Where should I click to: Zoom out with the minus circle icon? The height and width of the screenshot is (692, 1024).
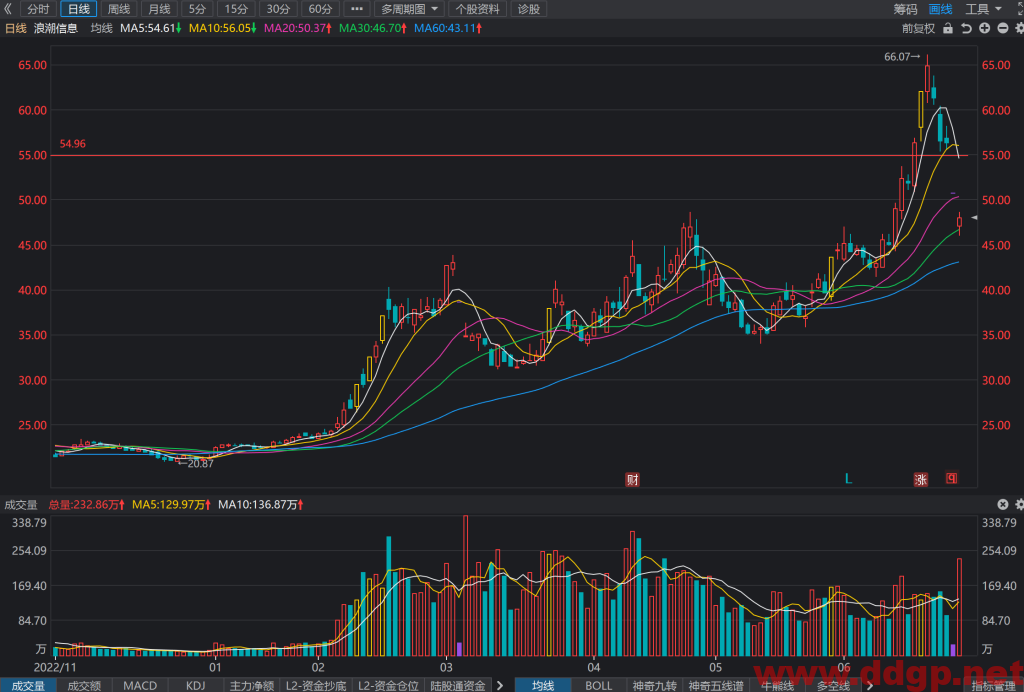tap(1002, 29)
